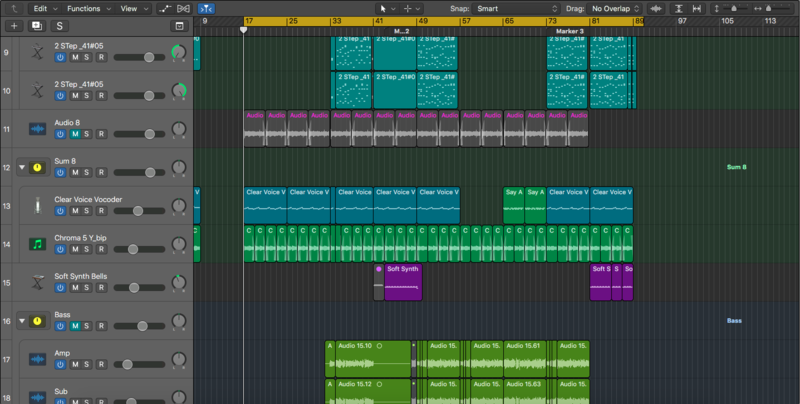Record-enable the Soft Synth Bells track
Screen dimensions: 800x404
101,287
